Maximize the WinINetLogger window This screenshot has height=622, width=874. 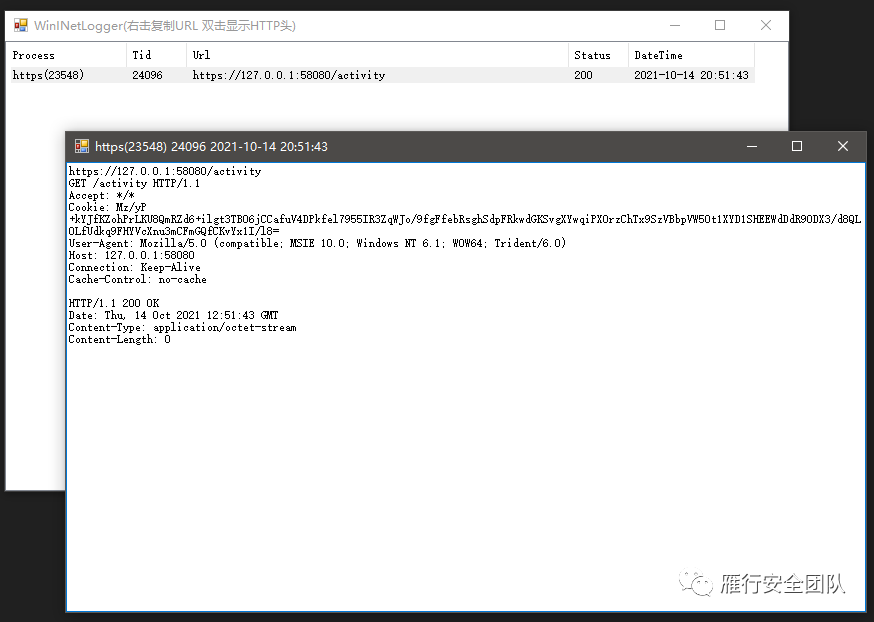point(720,25)
